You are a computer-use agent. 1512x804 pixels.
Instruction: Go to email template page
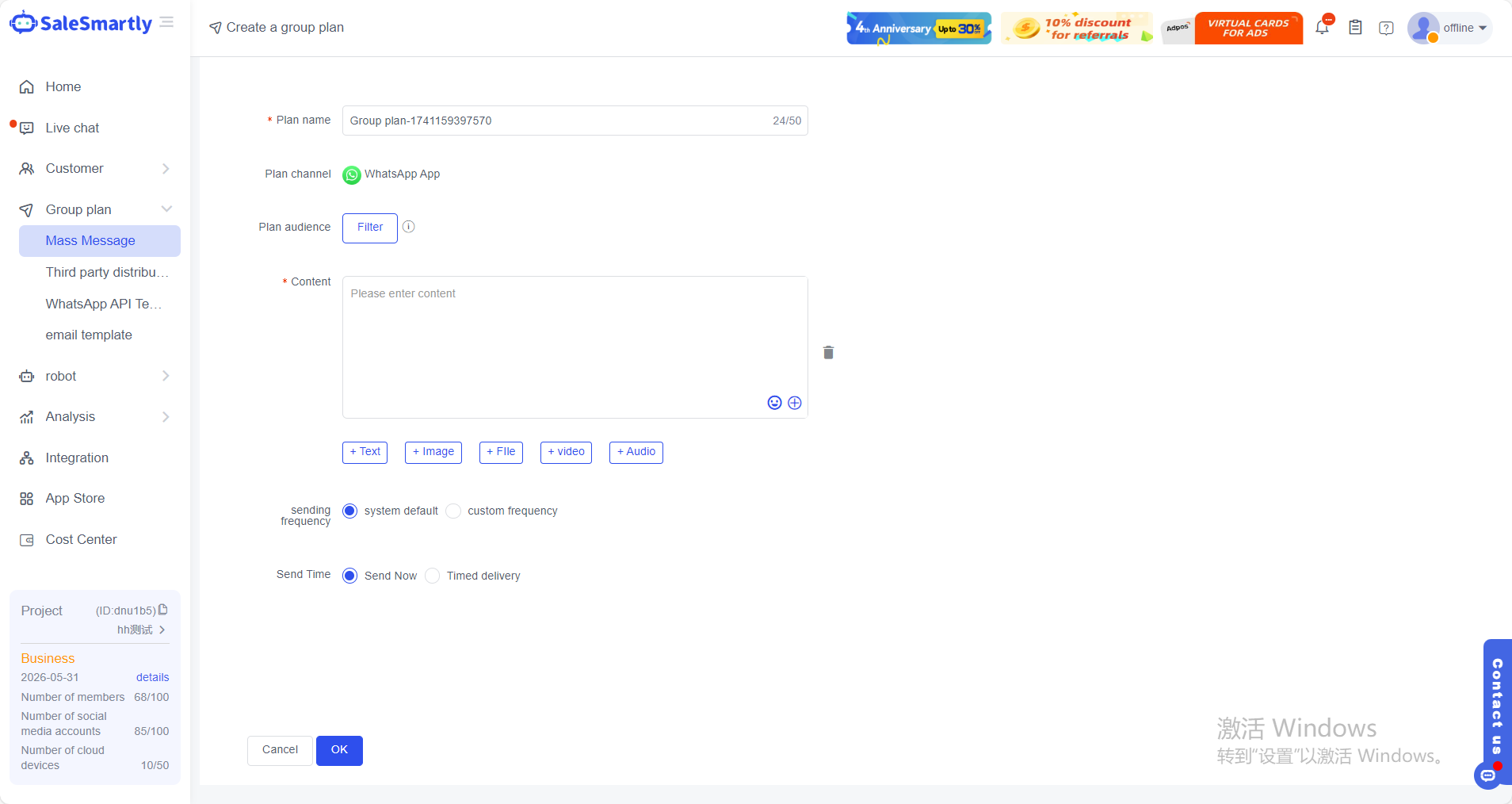pyautogui.click(x=89, y=335)
